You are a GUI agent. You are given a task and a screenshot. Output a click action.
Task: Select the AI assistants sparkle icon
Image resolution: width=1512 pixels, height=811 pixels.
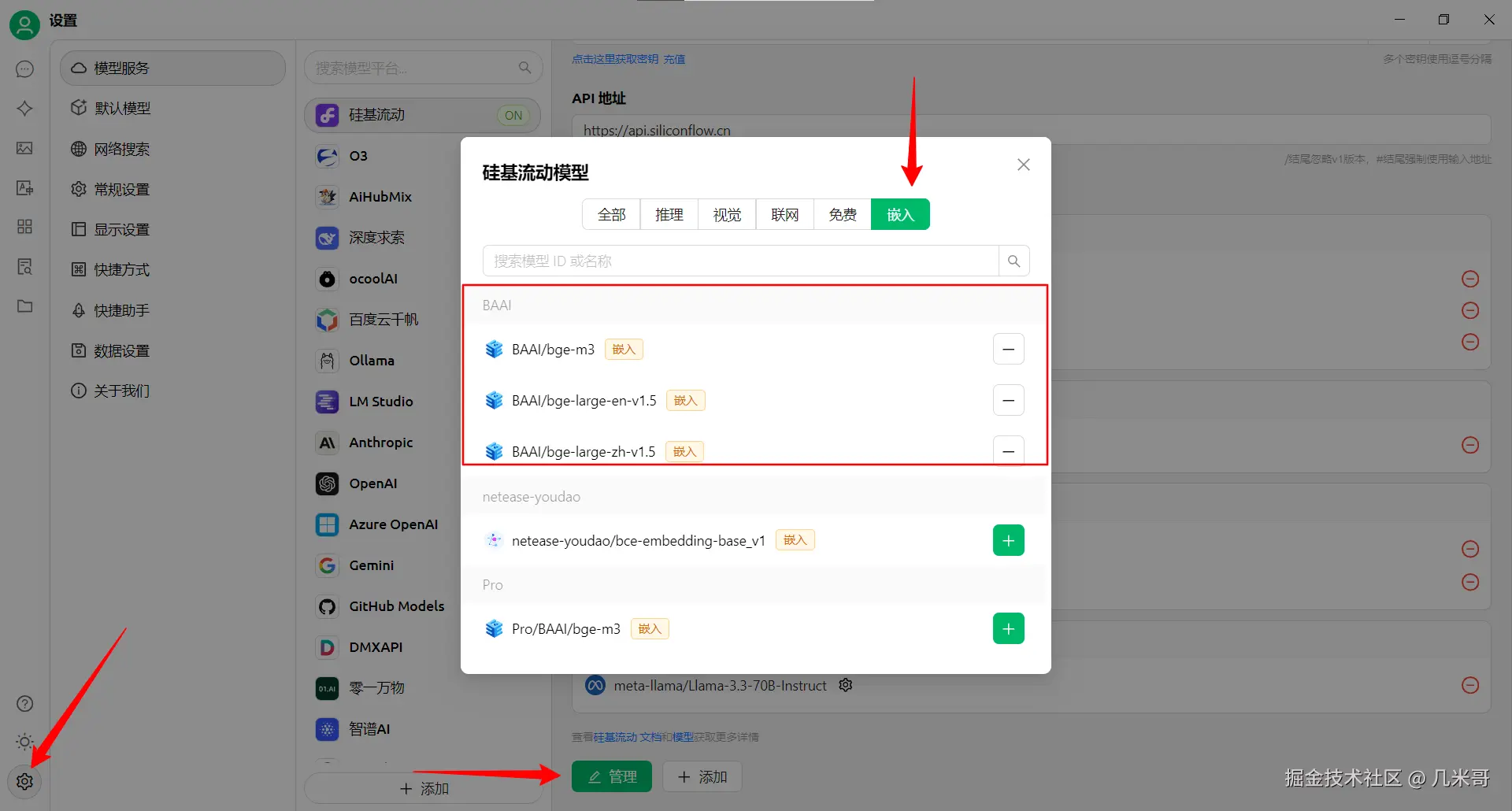(24, 109)
